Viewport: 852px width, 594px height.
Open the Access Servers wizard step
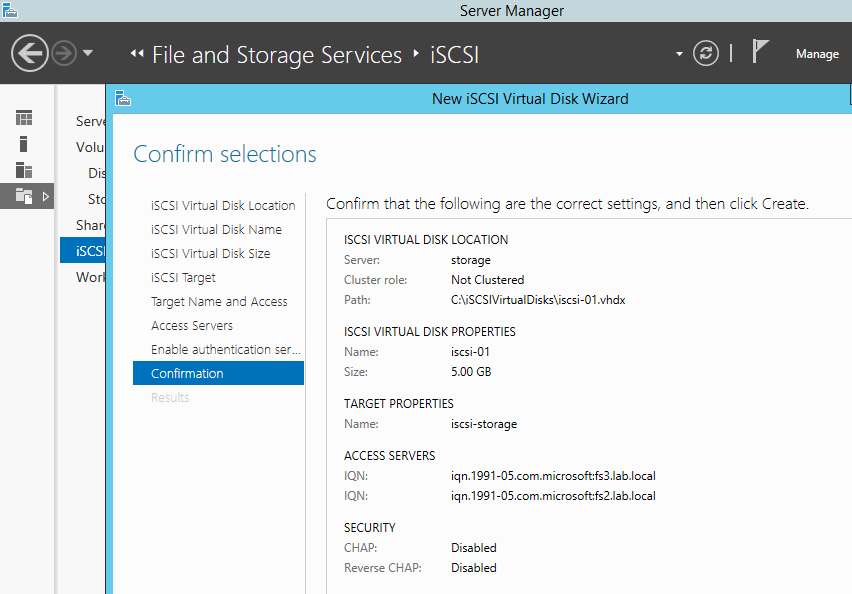192,325
